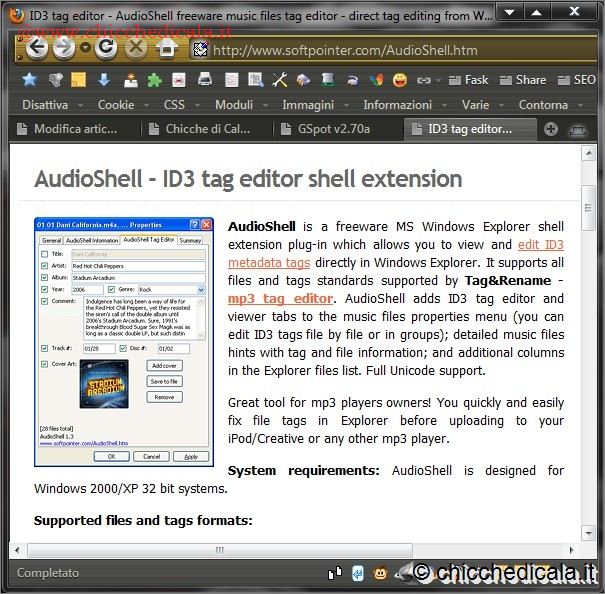Open downloads with blue arrow icon
This screenshot has width=605, height=594.
pos(103,80)
